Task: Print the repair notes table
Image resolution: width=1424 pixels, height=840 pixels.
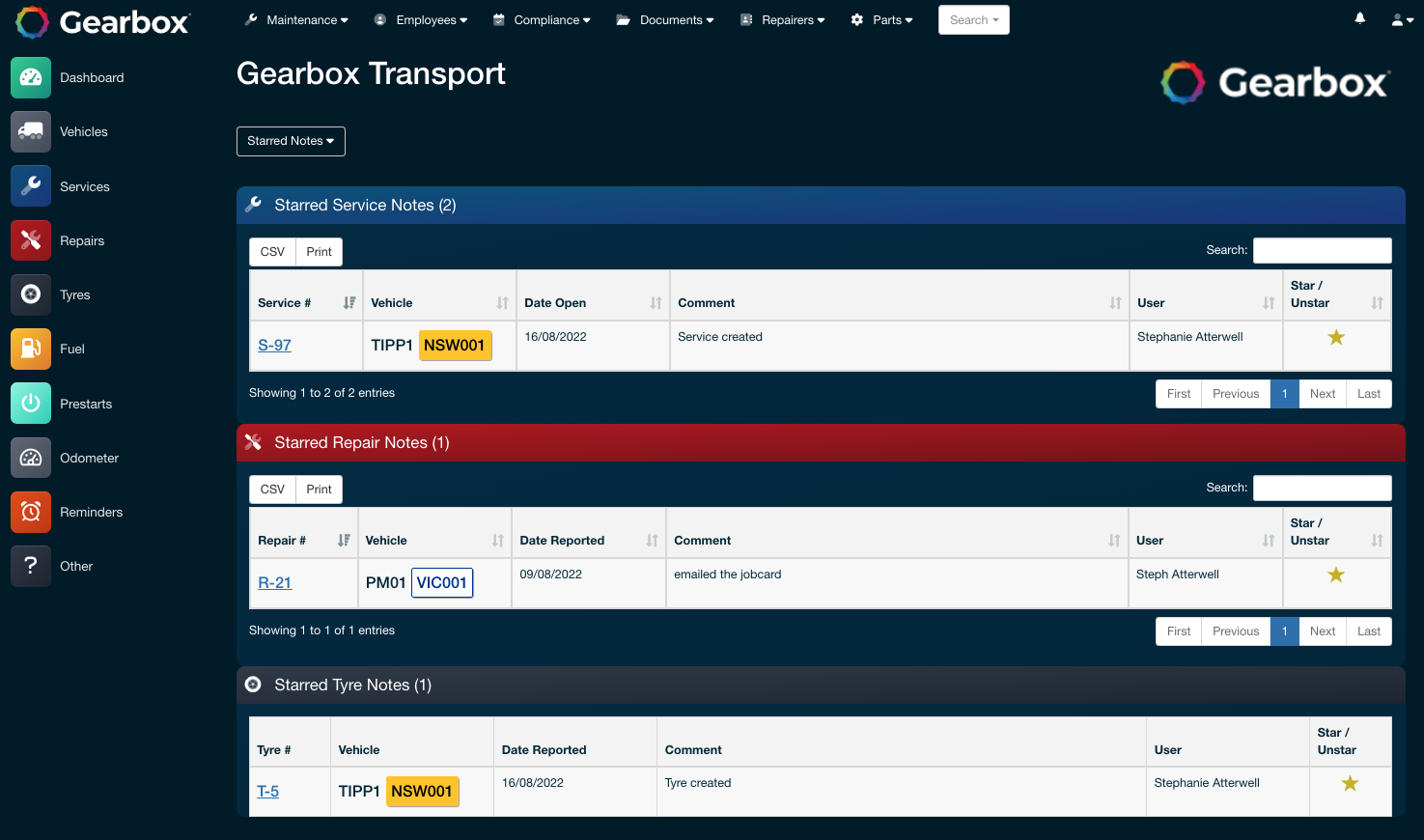Action: coord(319,490)
